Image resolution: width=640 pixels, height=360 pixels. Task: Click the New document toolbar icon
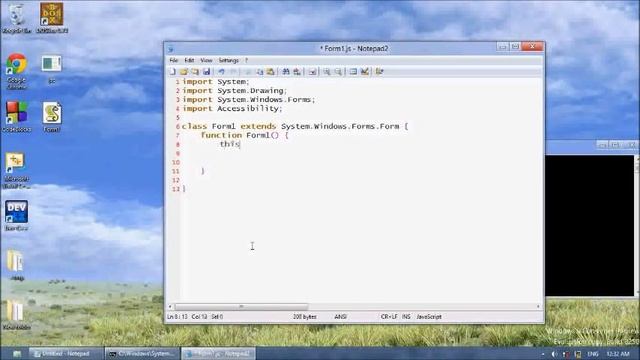click(173, 72)
